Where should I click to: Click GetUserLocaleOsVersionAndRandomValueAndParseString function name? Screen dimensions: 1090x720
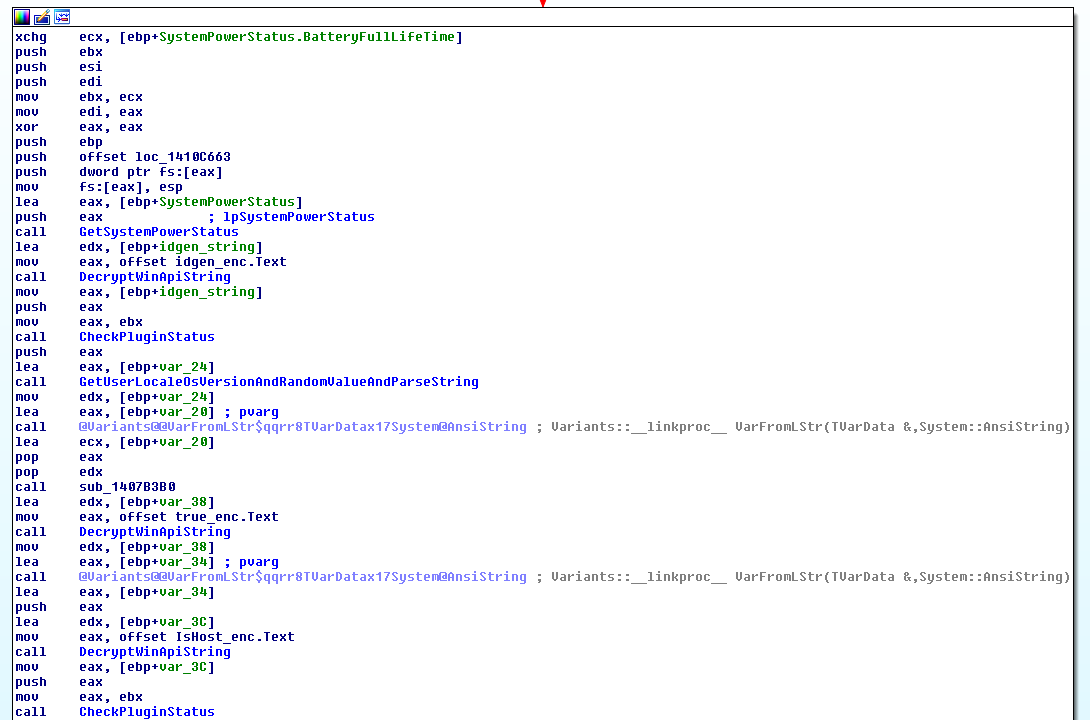tap(278, 382)
